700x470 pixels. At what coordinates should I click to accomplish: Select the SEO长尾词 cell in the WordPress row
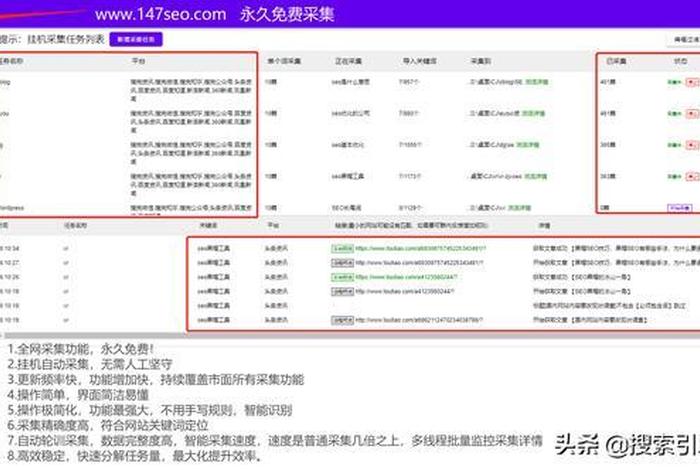[x=346, y=208]
